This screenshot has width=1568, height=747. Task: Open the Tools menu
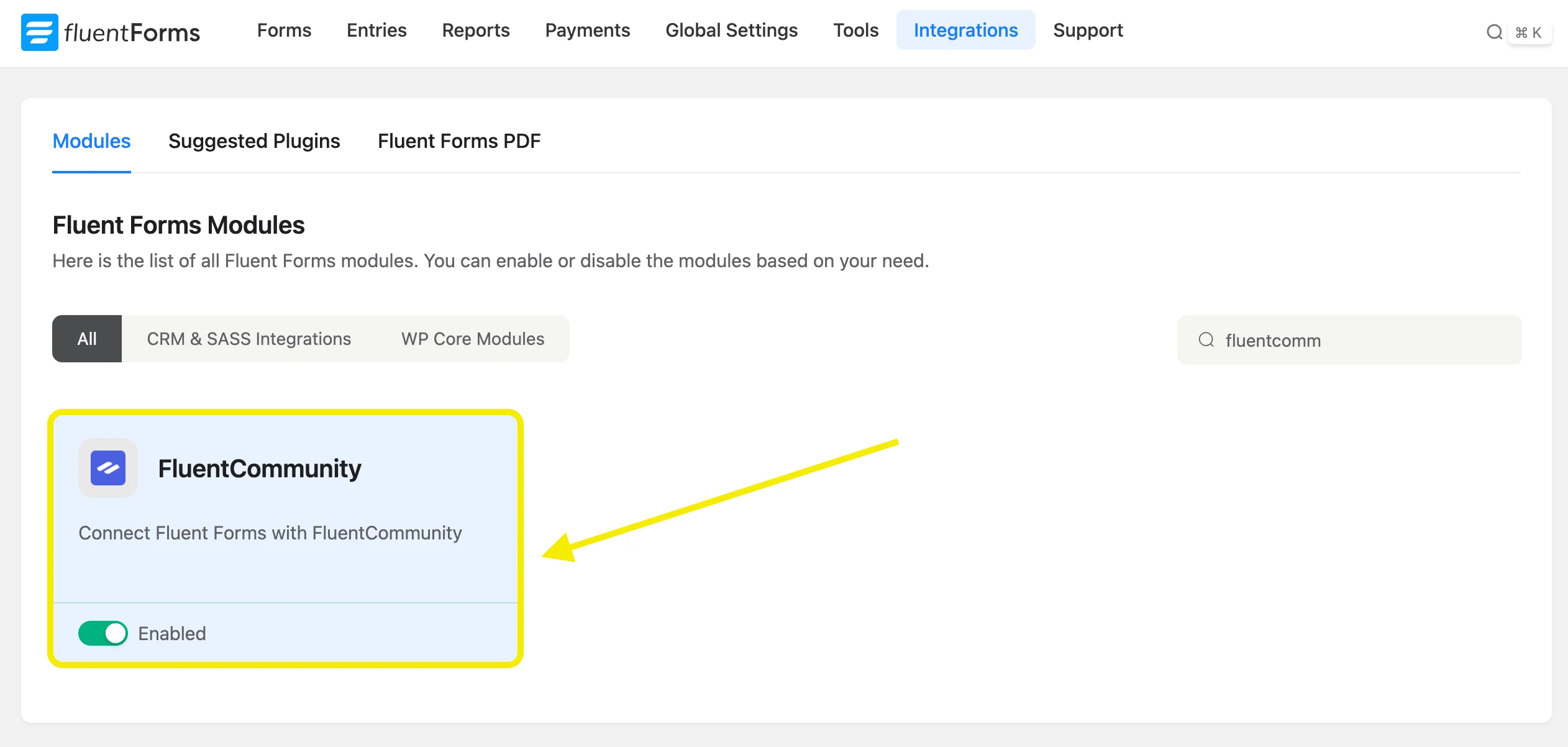coord(856,30)
